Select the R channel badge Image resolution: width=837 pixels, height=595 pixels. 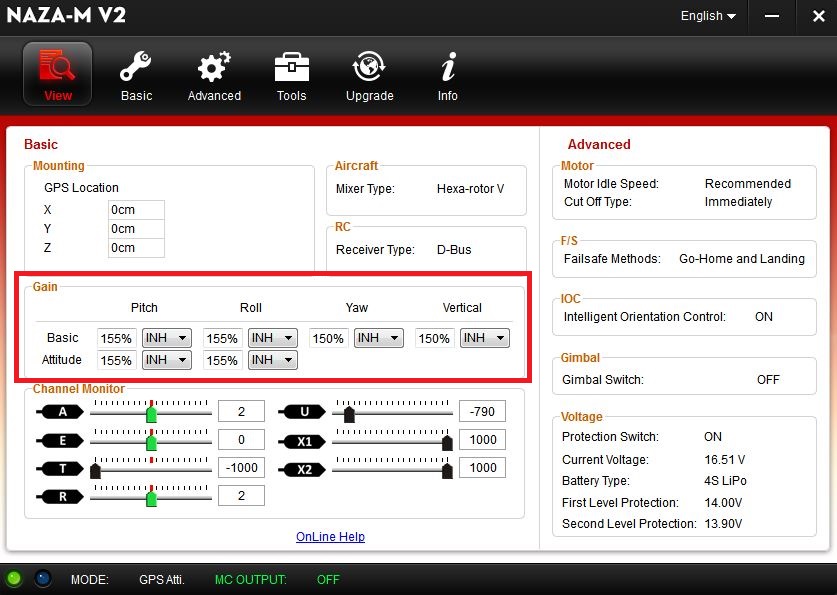click(60, 497)
